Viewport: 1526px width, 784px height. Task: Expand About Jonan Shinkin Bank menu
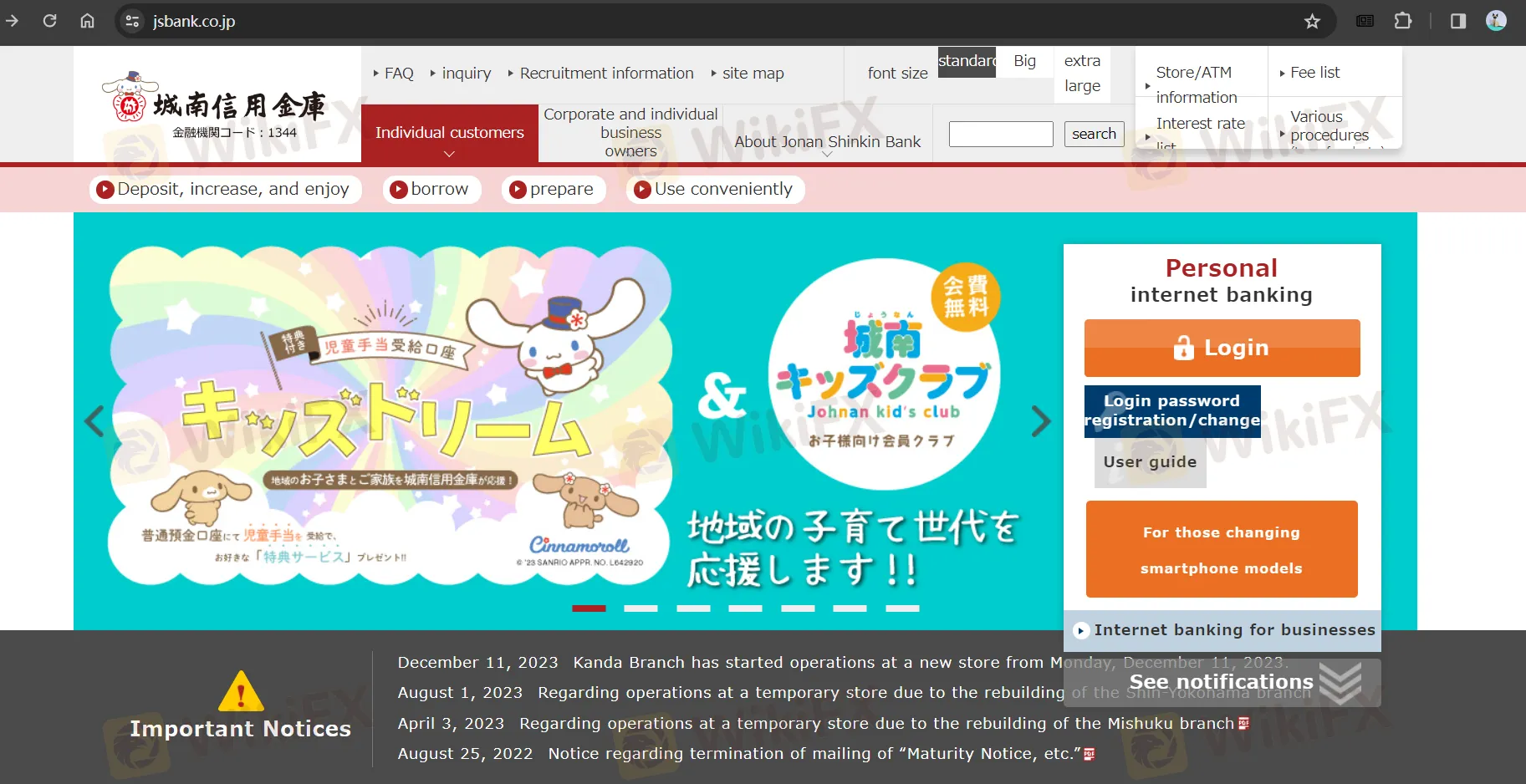[827, 141]
